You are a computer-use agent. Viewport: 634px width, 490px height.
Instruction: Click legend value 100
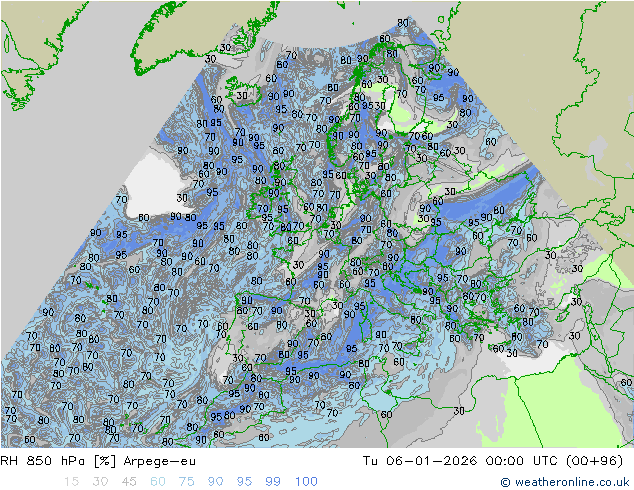pos(306,482)
